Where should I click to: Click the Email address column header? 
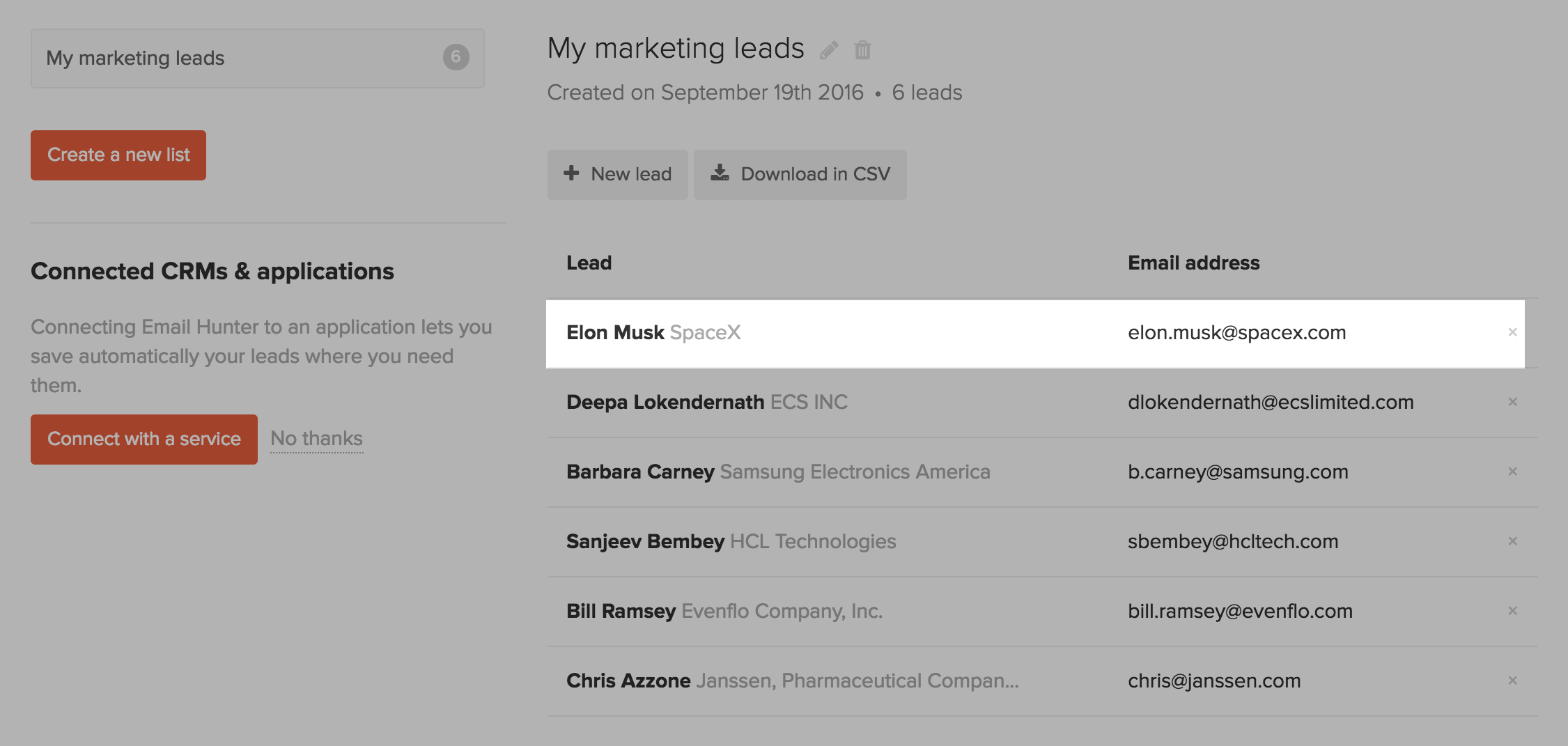tap(1193, 263)
